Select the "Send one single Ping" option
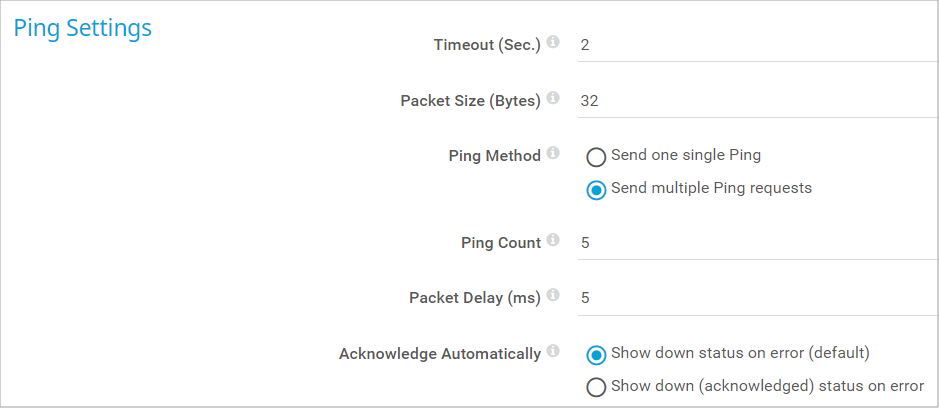The height and width of the screenshot is (408, 939). pyautogui.click(x=597, y=157)
